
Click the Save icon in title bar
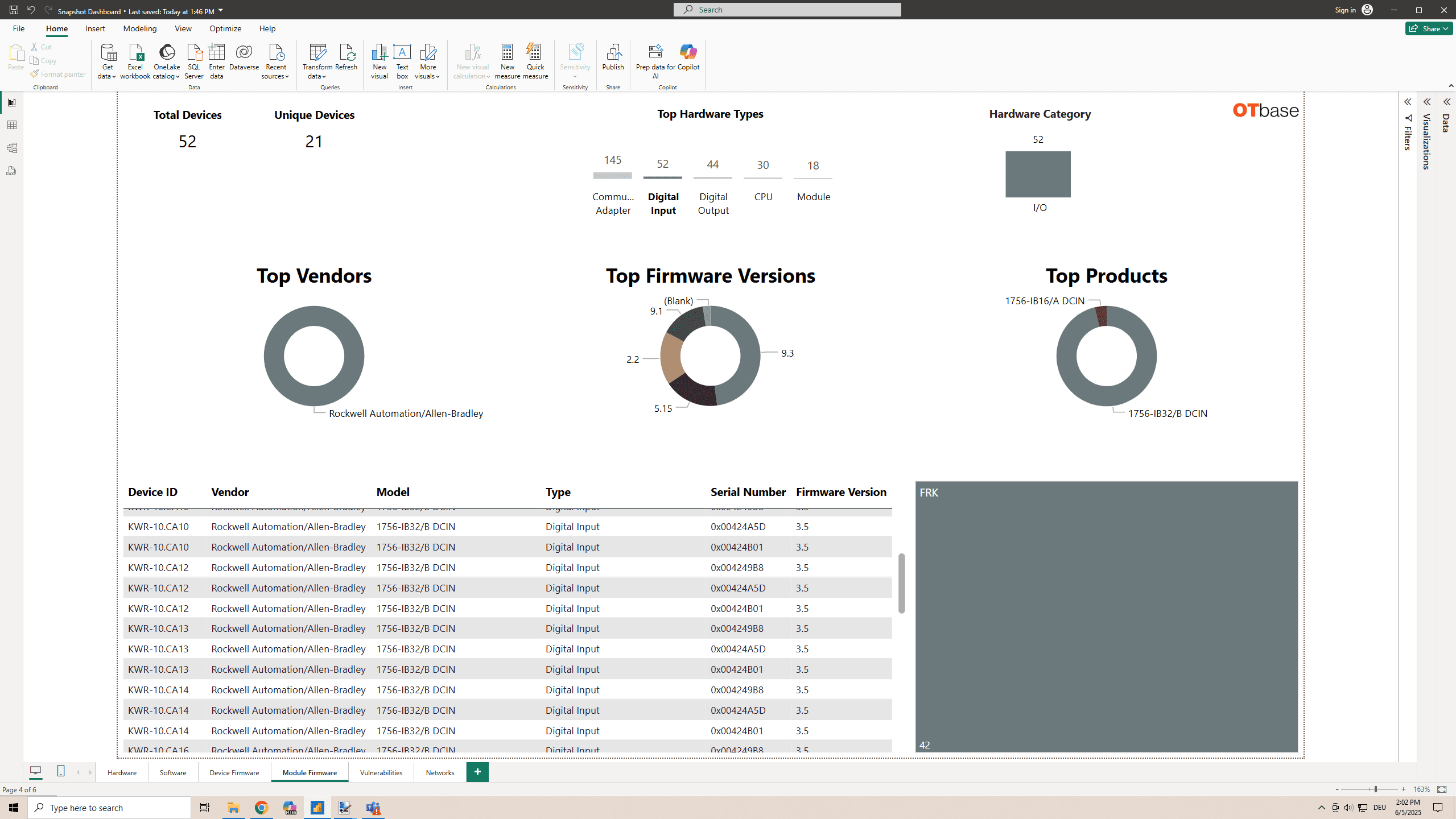[14, 10]
